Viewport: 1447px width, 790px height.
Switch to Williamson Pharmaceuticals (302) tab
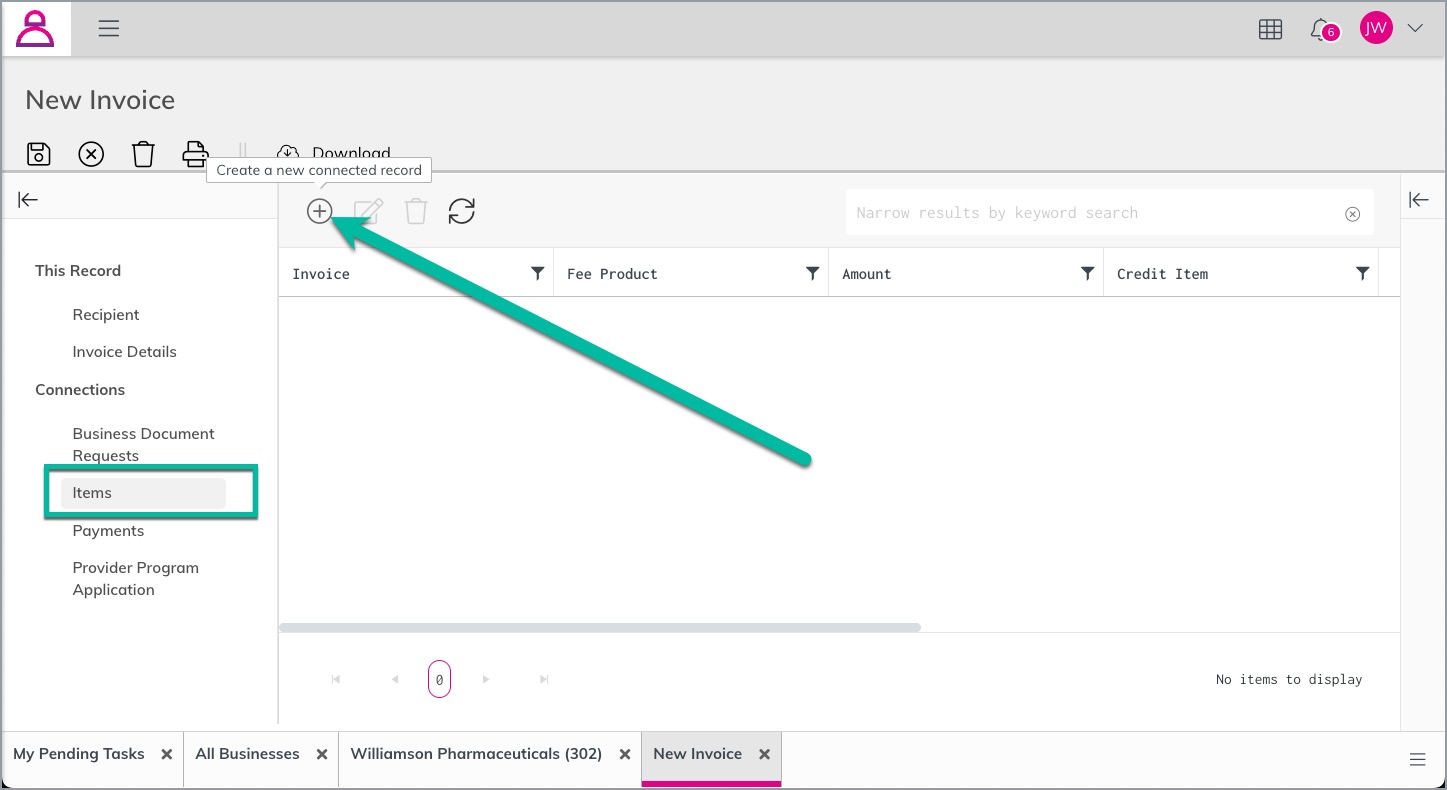tap(476, 754)
